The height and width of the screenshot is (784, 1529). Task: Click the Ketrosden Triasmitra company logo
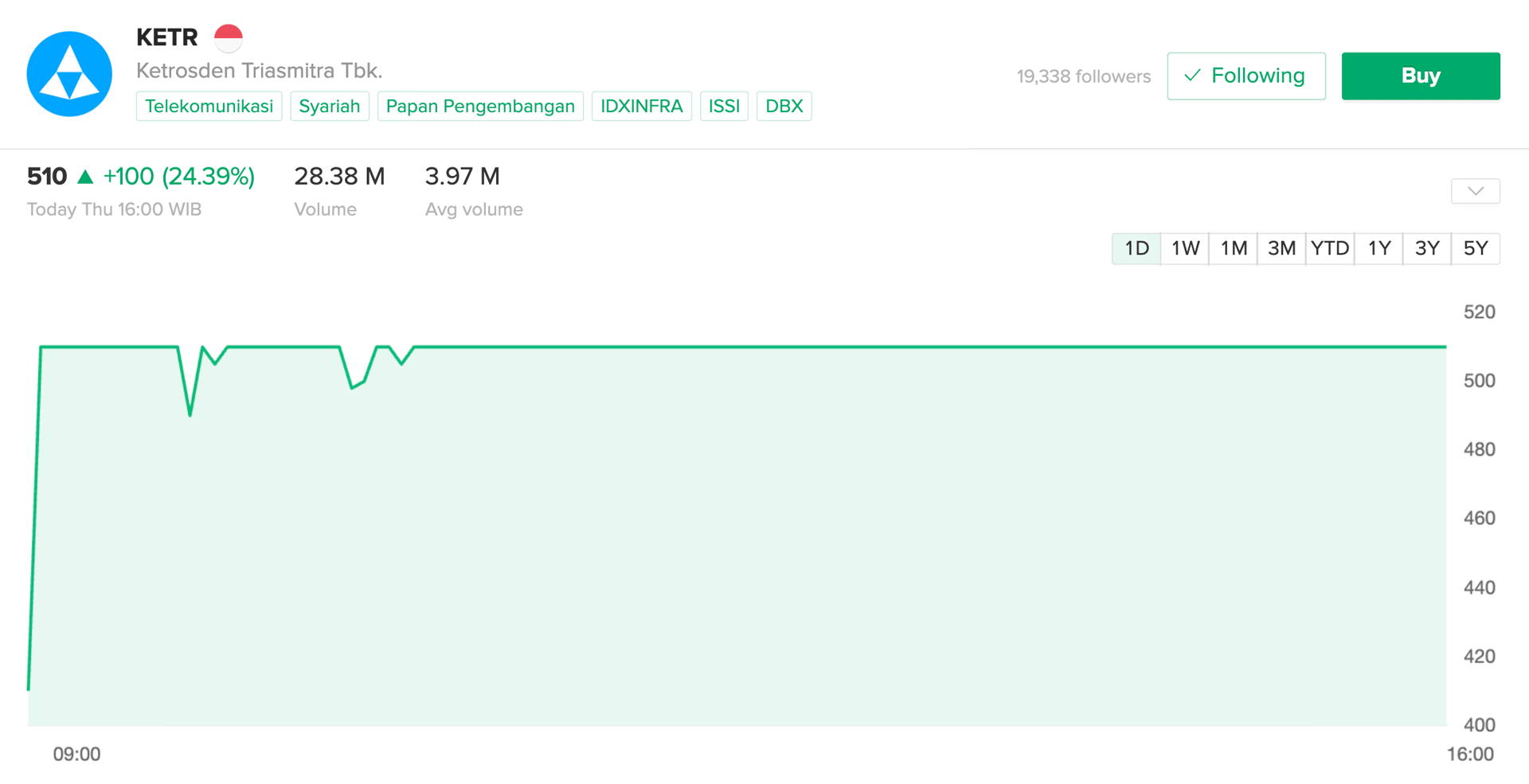tap(69, 74)
